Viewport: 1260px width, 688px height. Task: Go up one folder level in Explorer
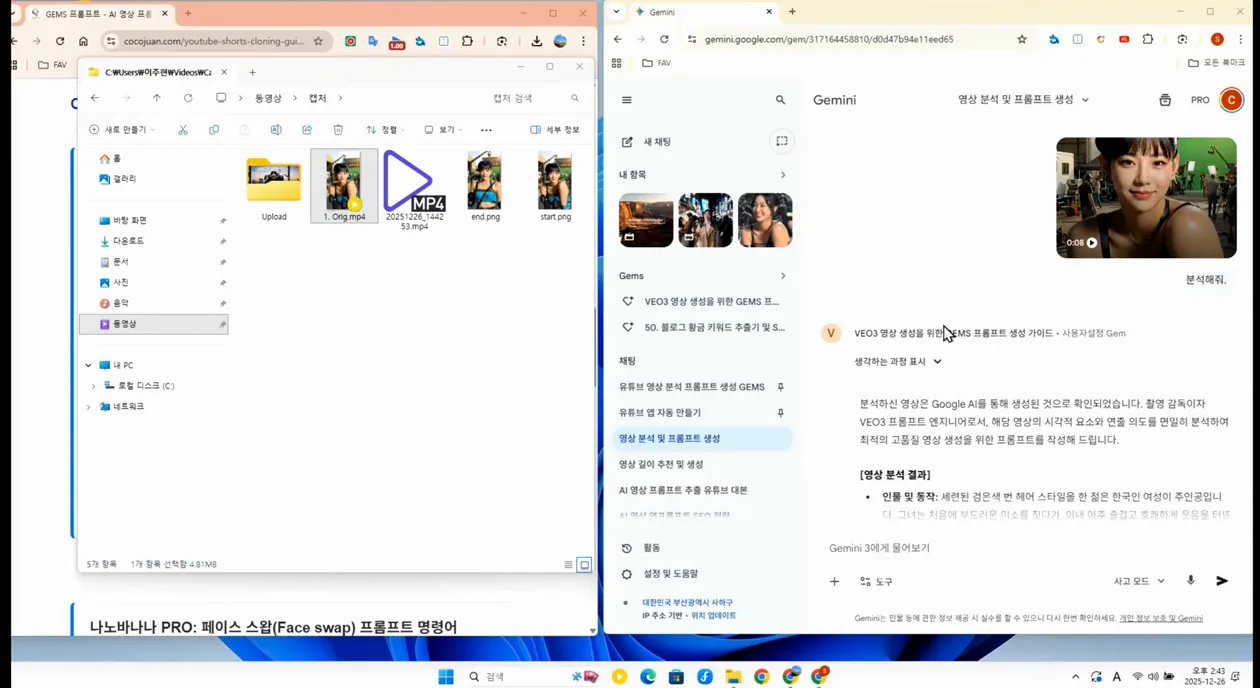click(157, 98)
